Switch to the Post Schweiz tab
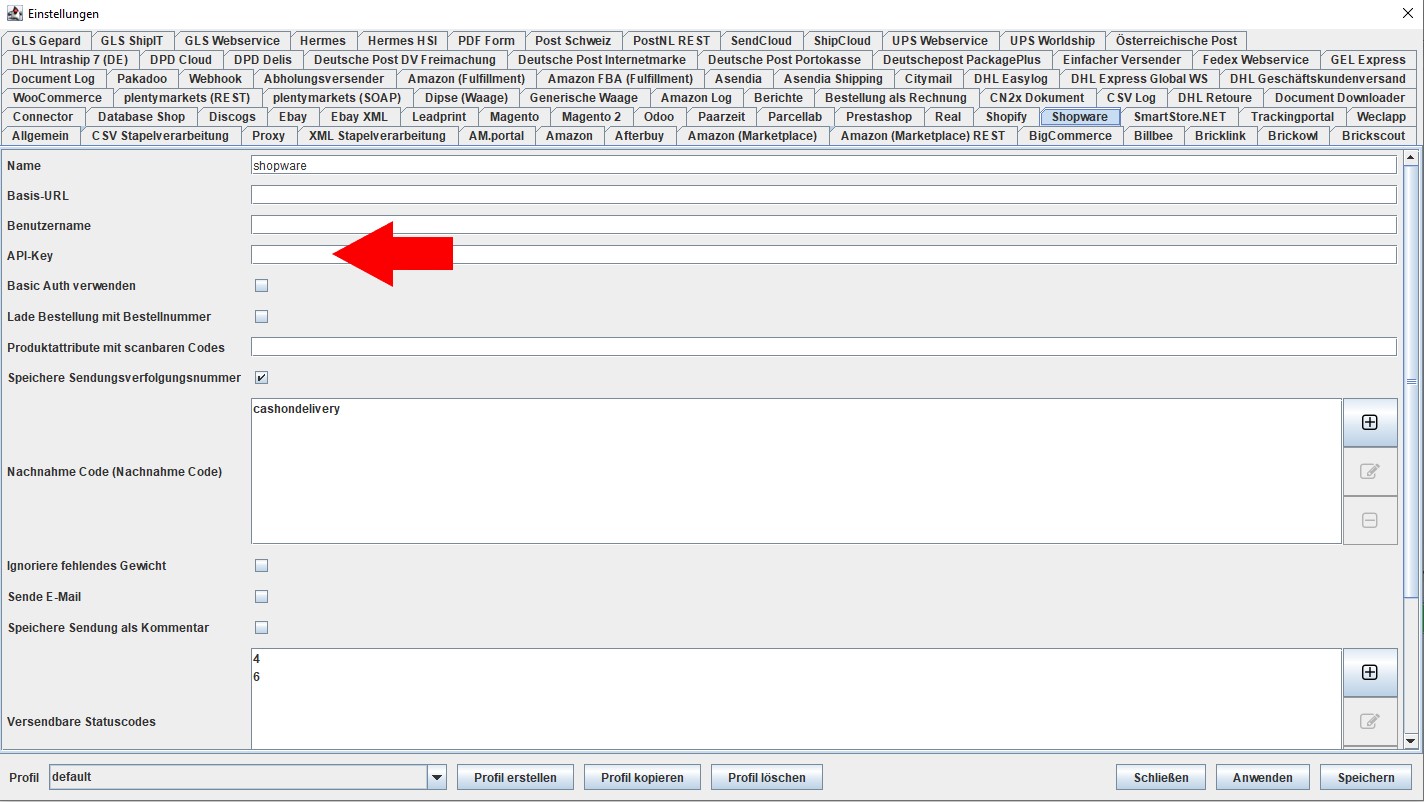The image size is (1424, 802). (573, 41)
